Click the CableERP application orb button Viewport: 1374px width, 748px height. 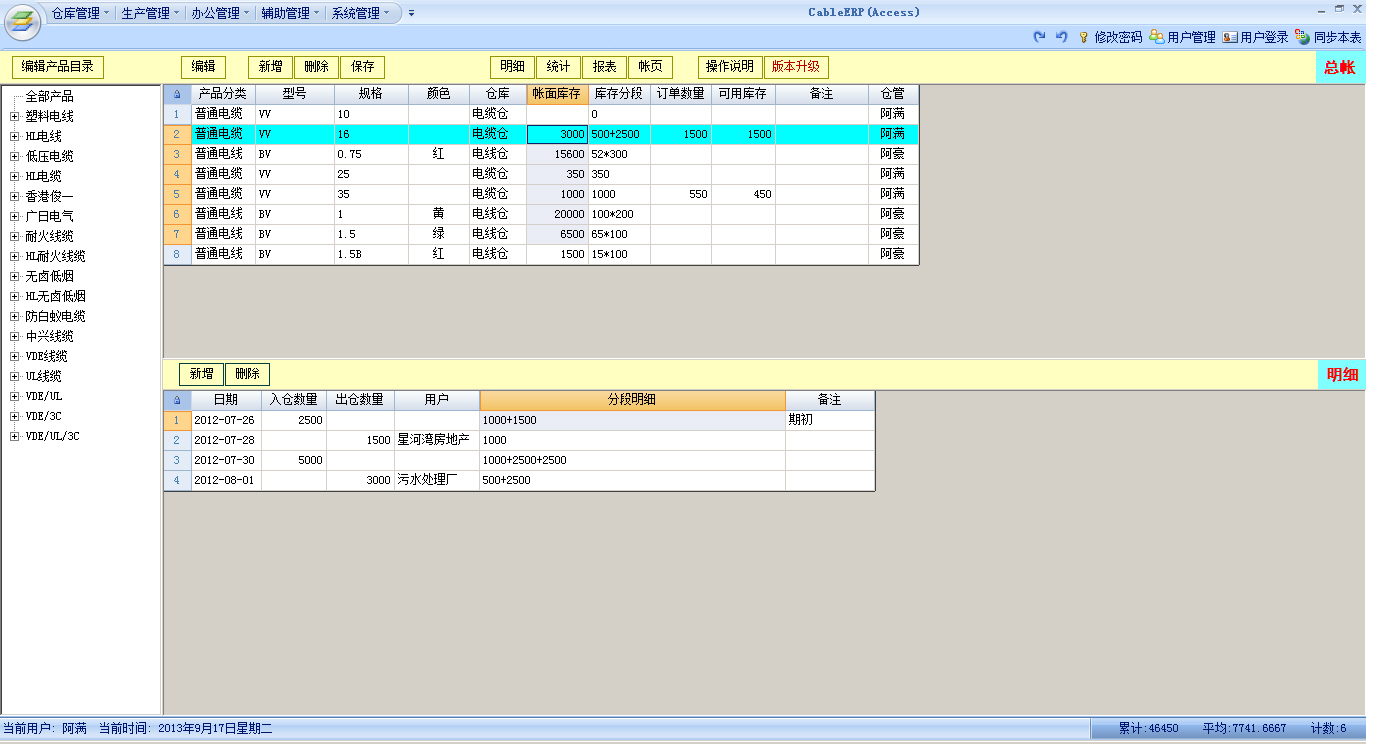[x=22, y=22]
